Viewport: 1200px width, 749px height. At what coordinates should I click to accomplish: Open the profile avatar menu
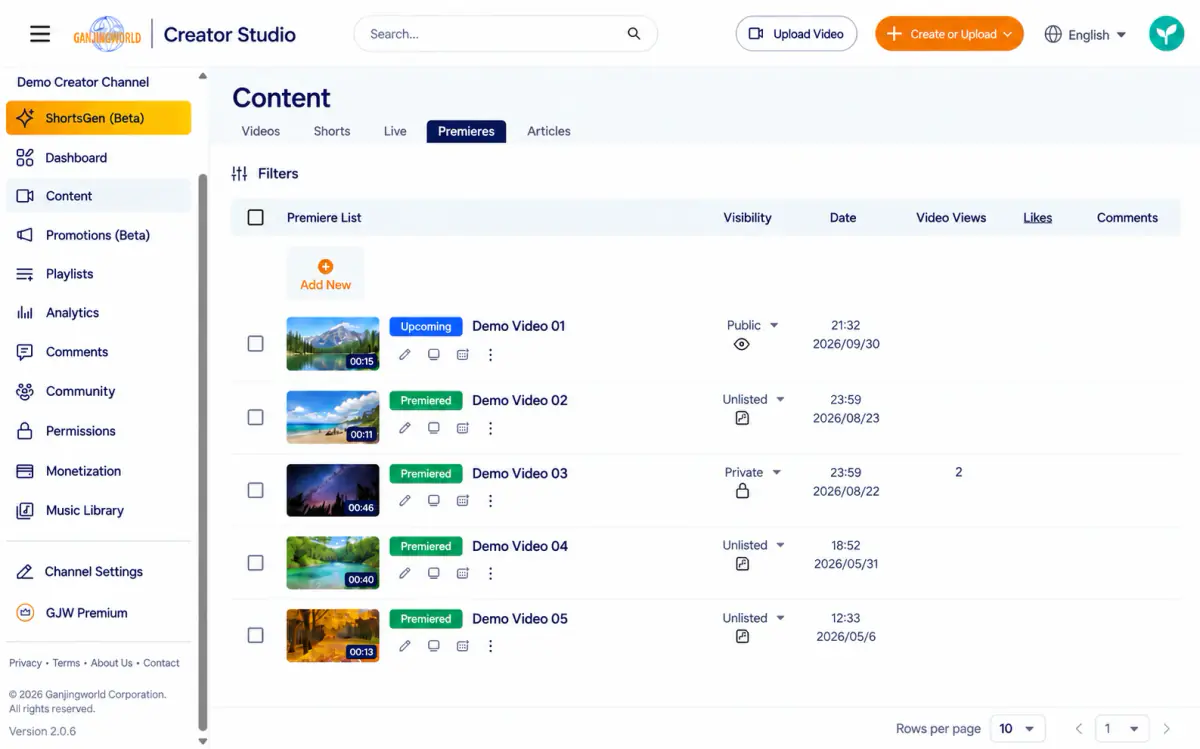point(1166,34)
